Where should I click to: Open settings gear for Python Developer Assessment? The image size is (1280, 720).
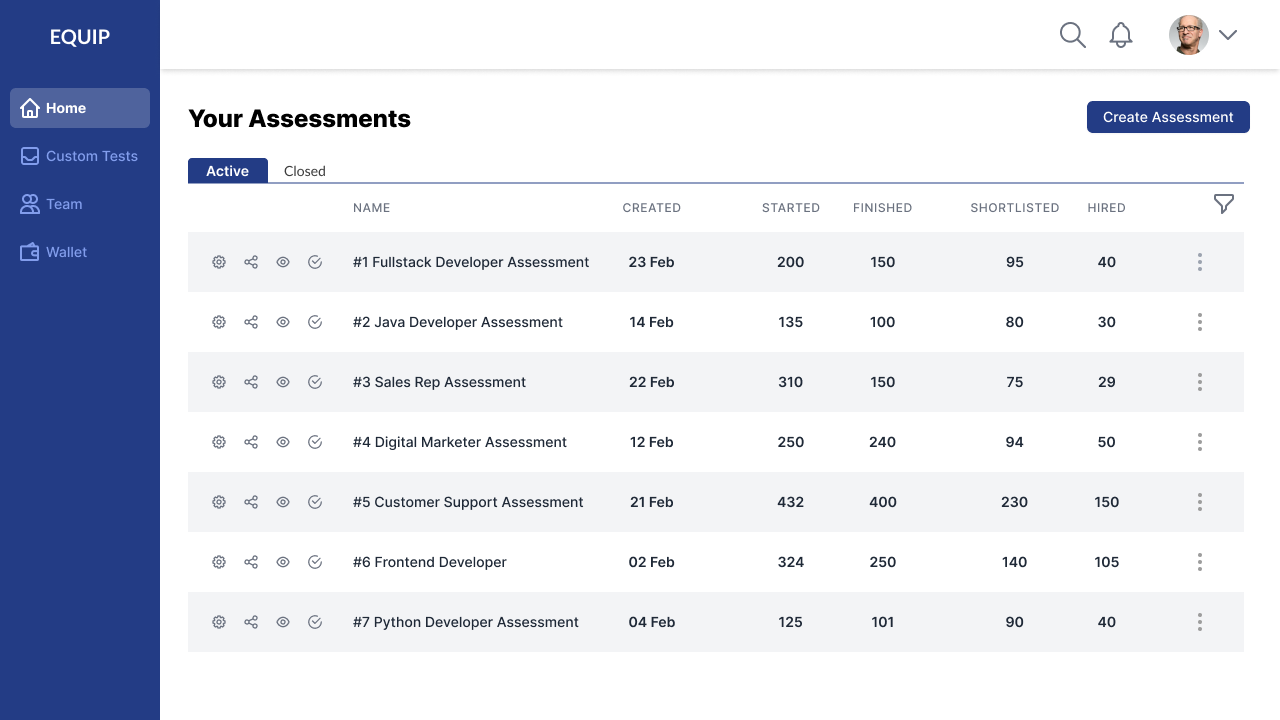coord(219,622)
